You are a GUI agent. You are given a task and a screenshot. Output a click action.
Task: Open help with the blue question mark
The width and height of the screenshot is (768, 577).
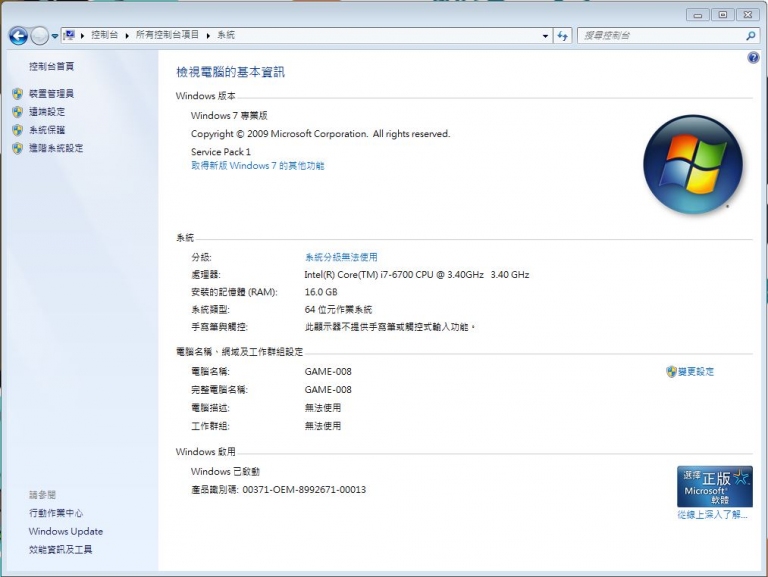point(753,58)
